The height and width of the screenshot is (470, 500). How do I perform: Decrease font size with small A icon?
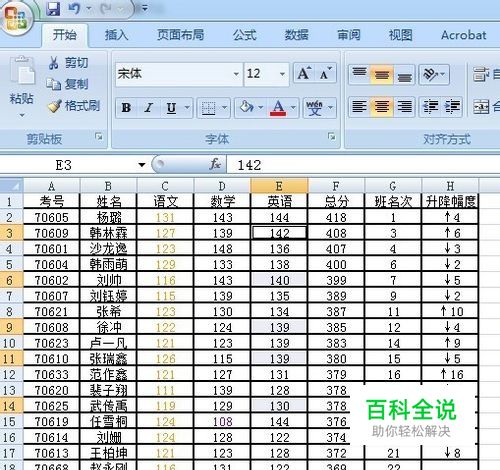(325, 74)
